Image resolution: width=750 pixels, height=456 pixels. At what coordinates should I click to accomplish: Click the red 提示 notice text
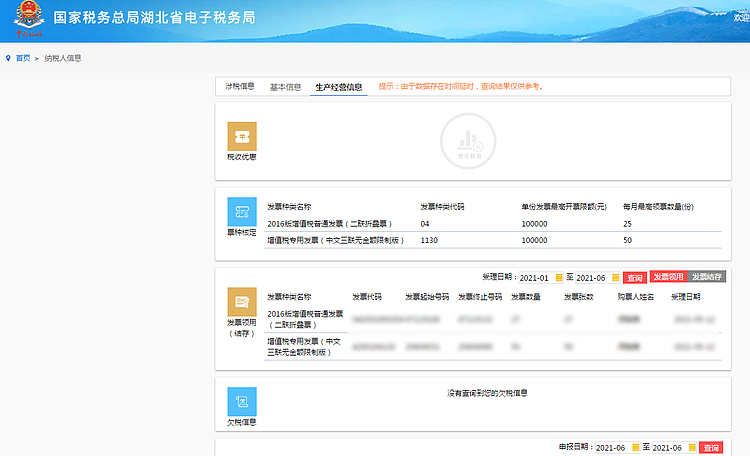pos(461,87)
